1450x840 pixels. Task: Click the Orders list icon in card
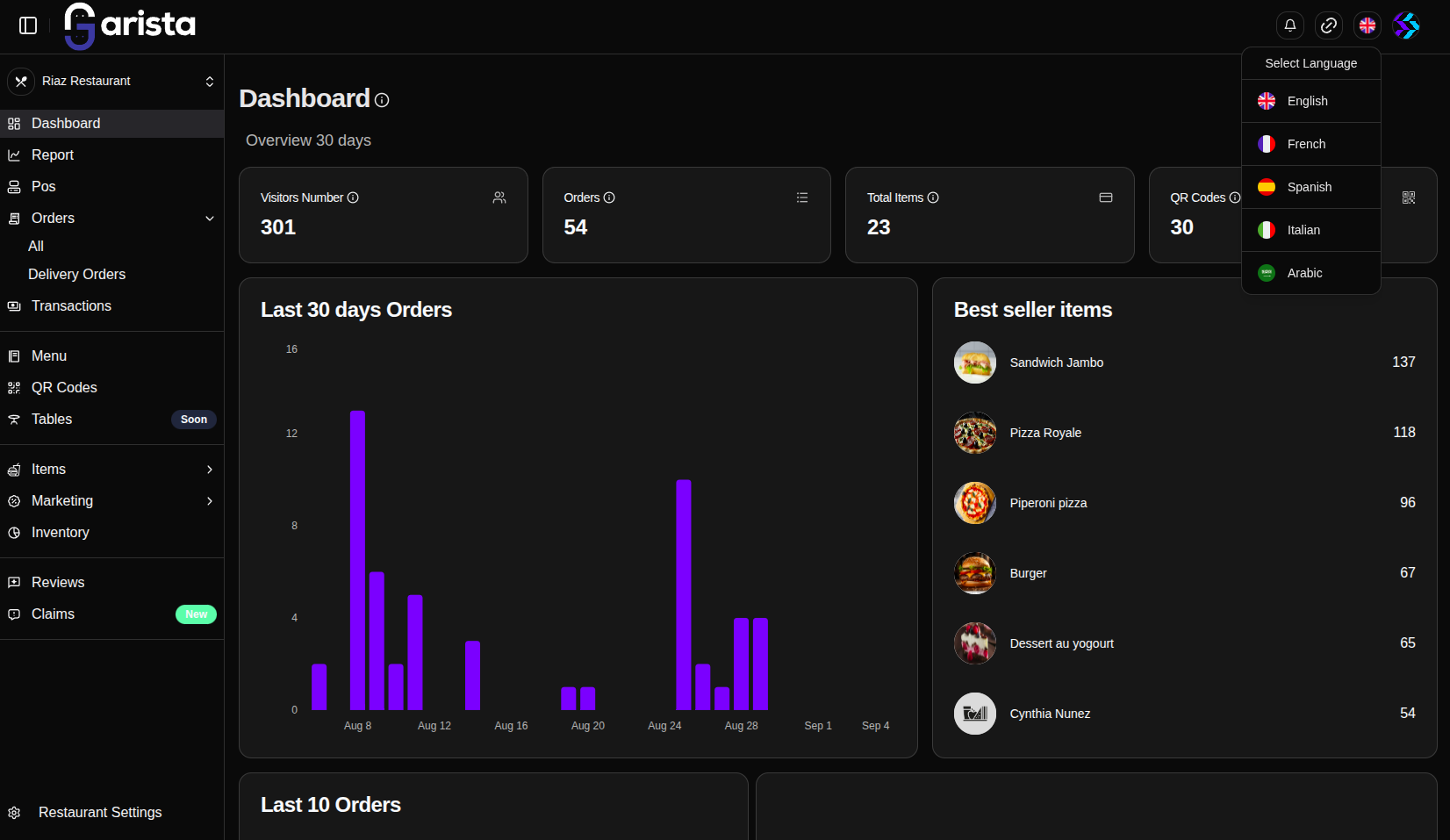click(801, 197)
